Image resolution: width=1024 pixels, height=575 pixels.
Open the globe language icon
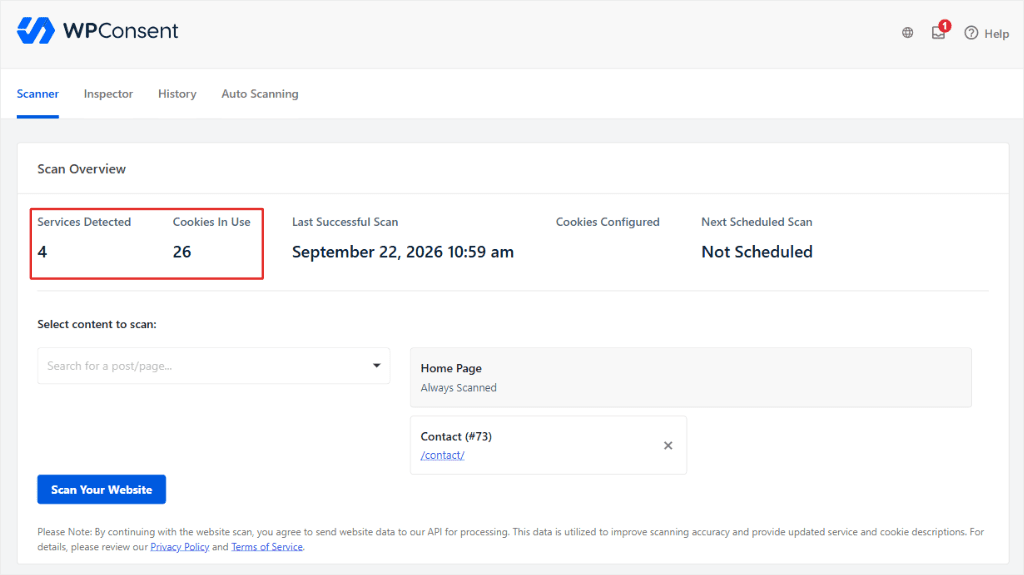[908, 33]
